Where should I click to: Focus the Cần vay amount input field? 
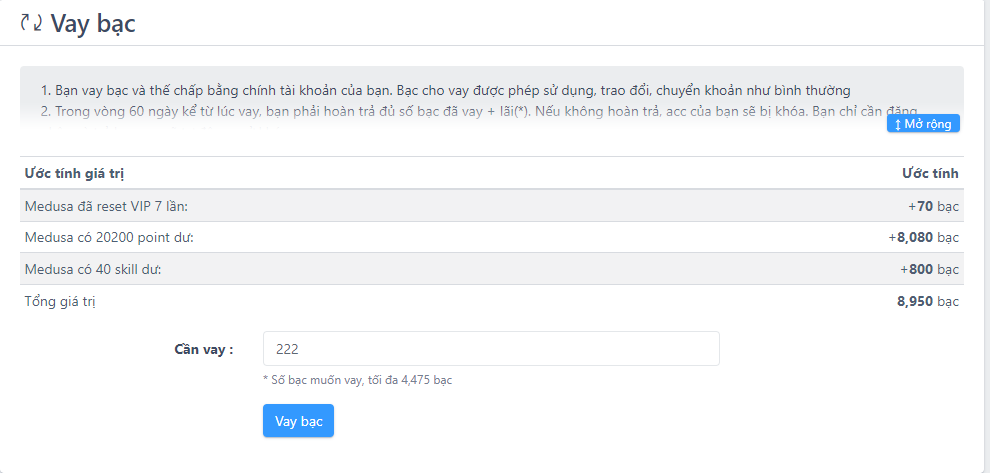click(491, 349)
